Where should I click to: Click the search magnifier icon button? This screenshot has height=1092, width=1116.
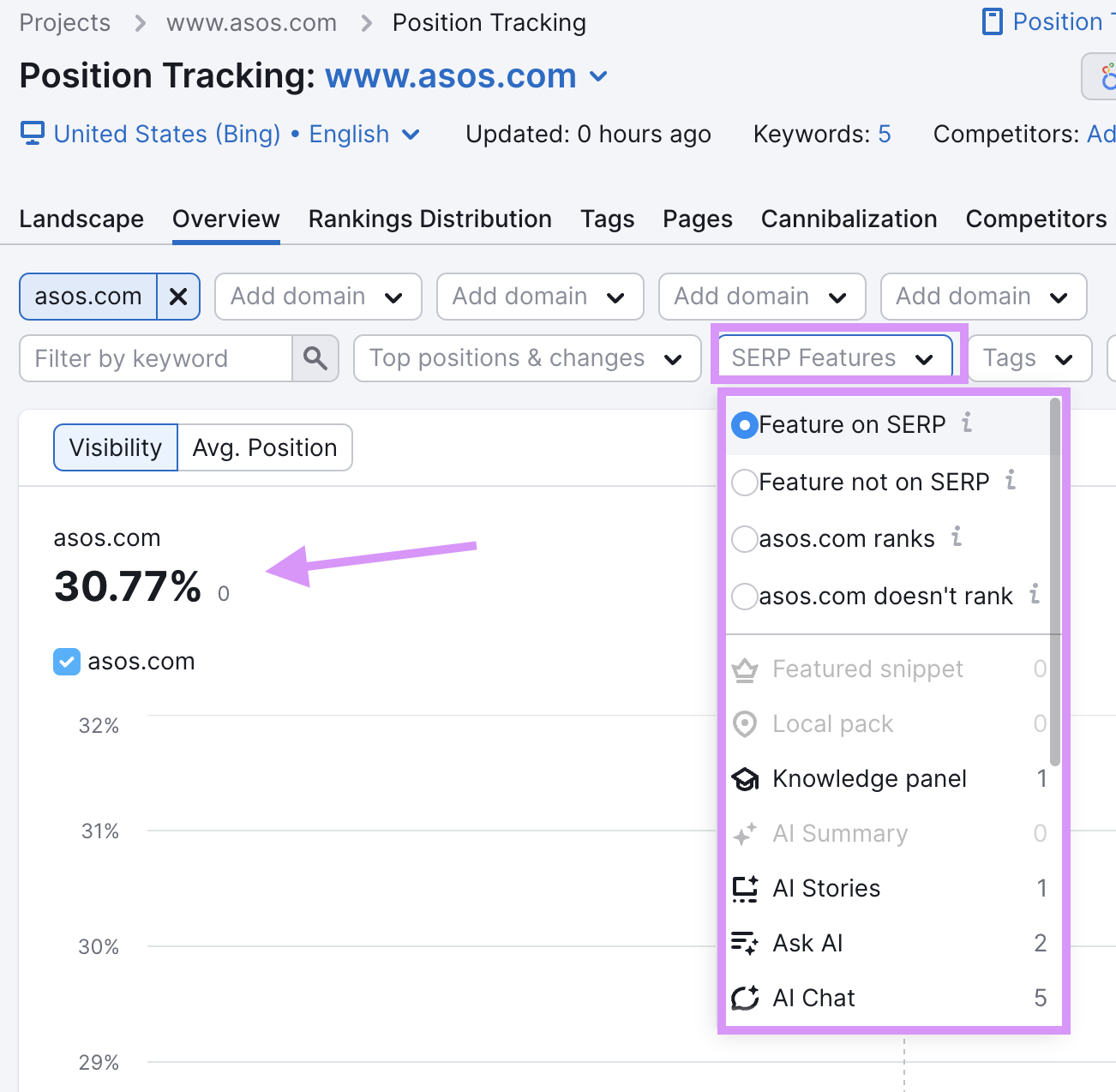coord(315,358)
